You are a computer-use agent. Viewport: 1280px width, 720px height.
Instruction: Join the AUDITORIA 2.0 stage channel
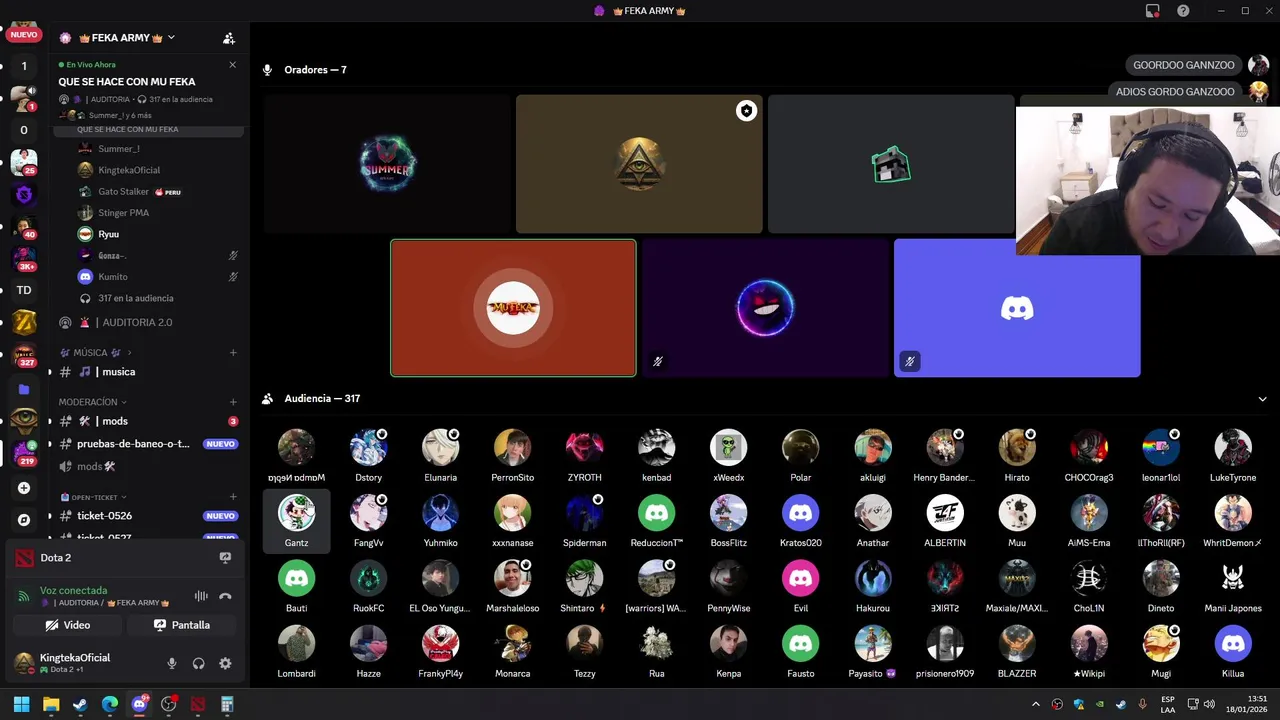[x=147, y=322]
